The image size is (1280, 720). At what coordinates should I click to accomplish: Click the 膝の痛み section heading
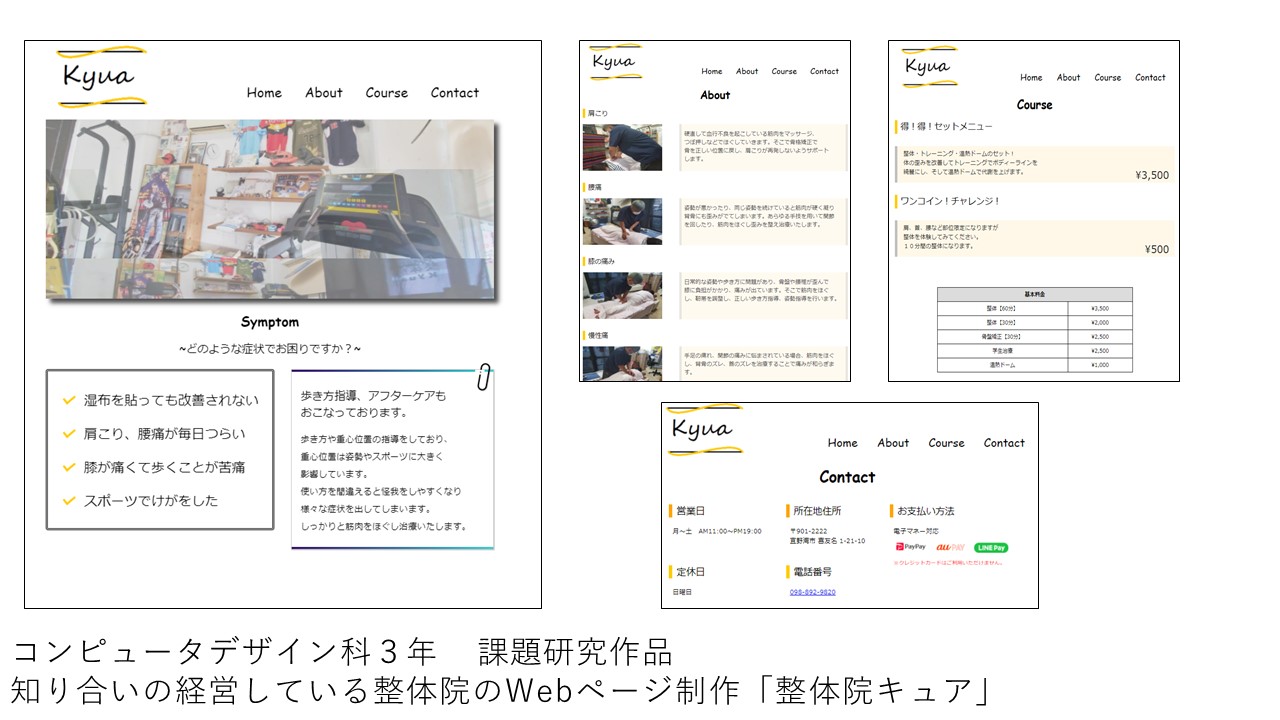pos(601,261)
